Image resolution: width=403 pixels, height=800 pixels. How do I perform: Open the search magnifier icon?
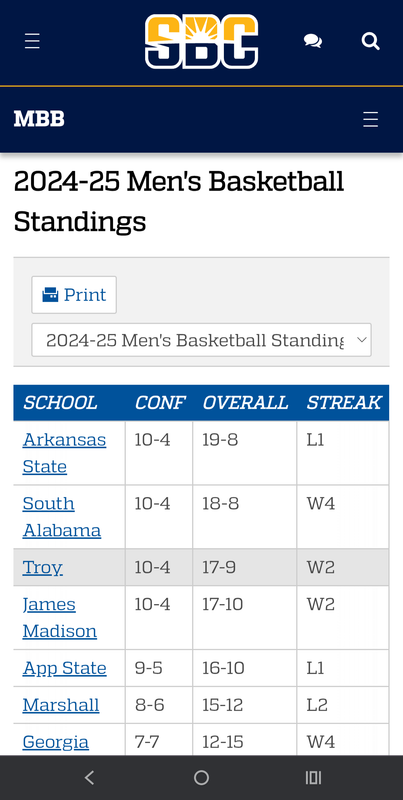point(371,41)
